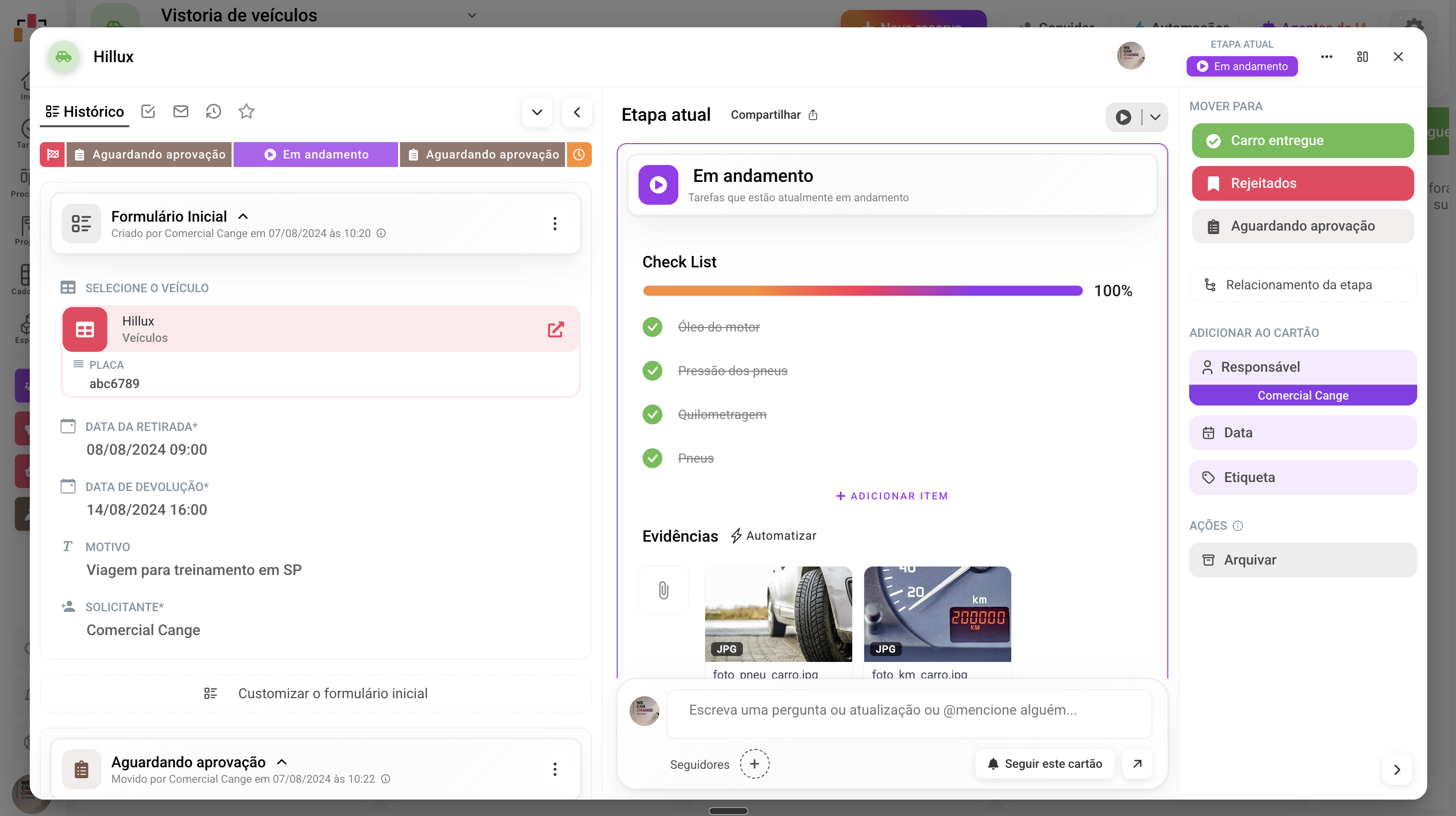1456x816 pixels.
Task: Click the star favorite icon
Action: point(246,111)
